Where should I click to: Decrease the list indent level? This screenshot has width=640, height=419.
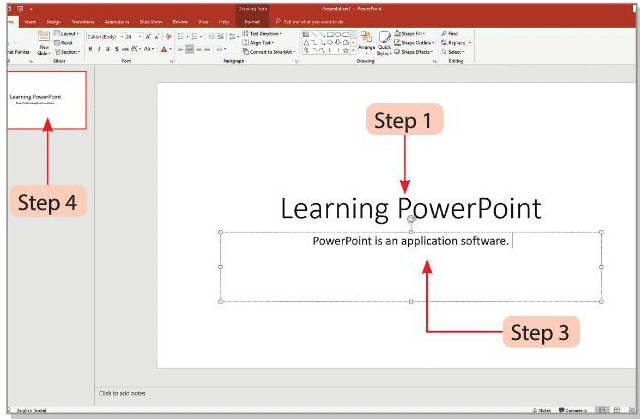pos(211,37)
